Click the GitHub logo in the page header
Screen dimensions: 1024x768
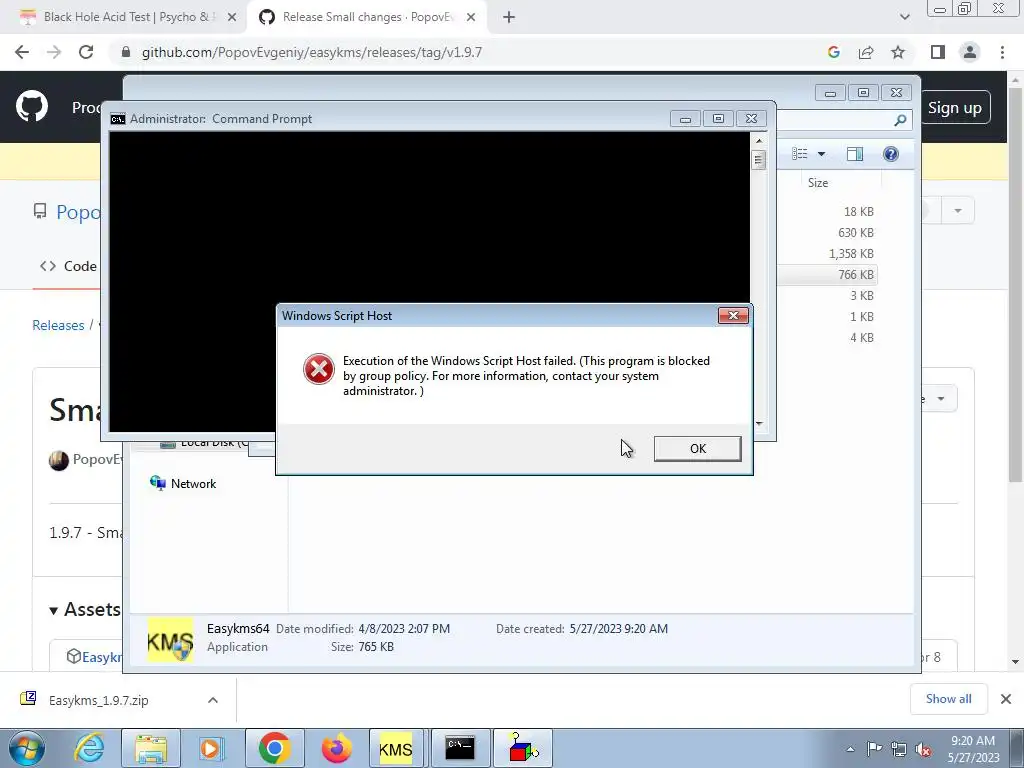(x=32, y=107)
